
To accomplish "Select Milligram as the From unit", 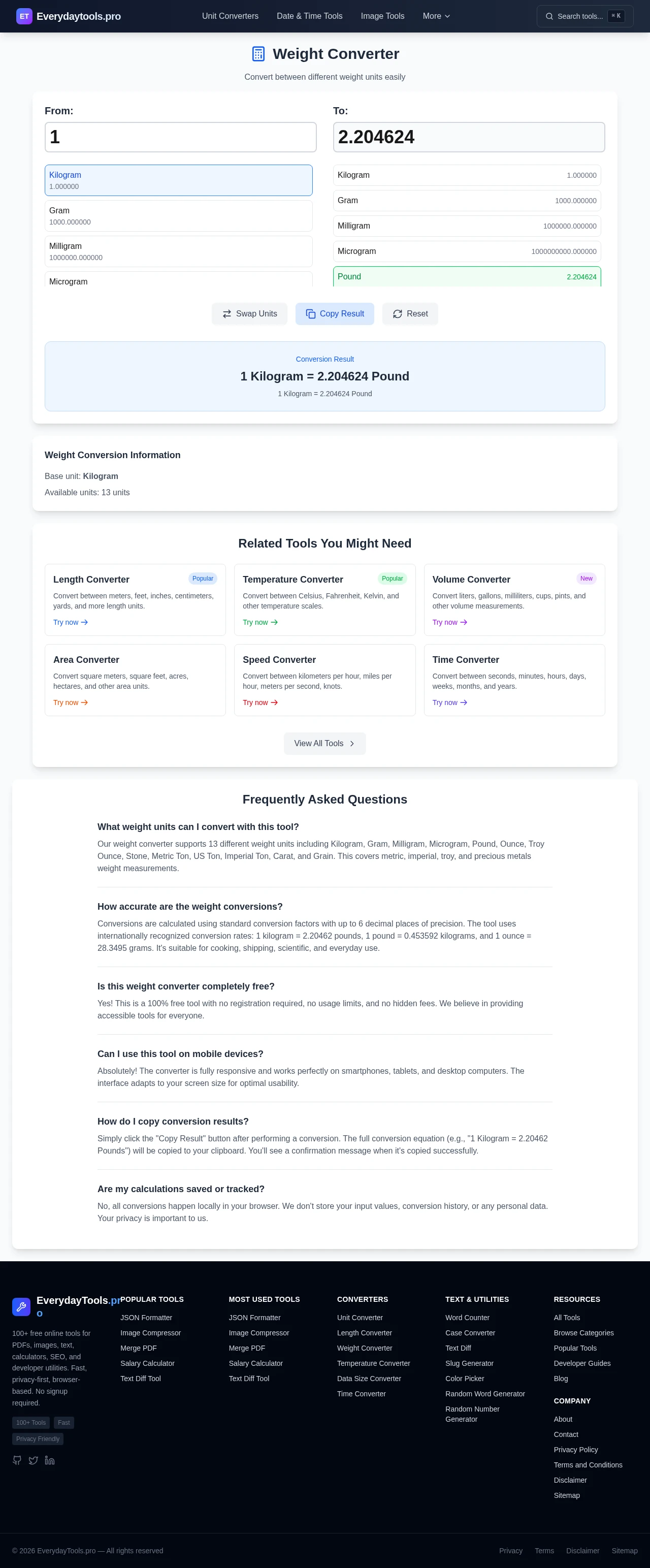I will pyautogui.click(x=178, y=251).
